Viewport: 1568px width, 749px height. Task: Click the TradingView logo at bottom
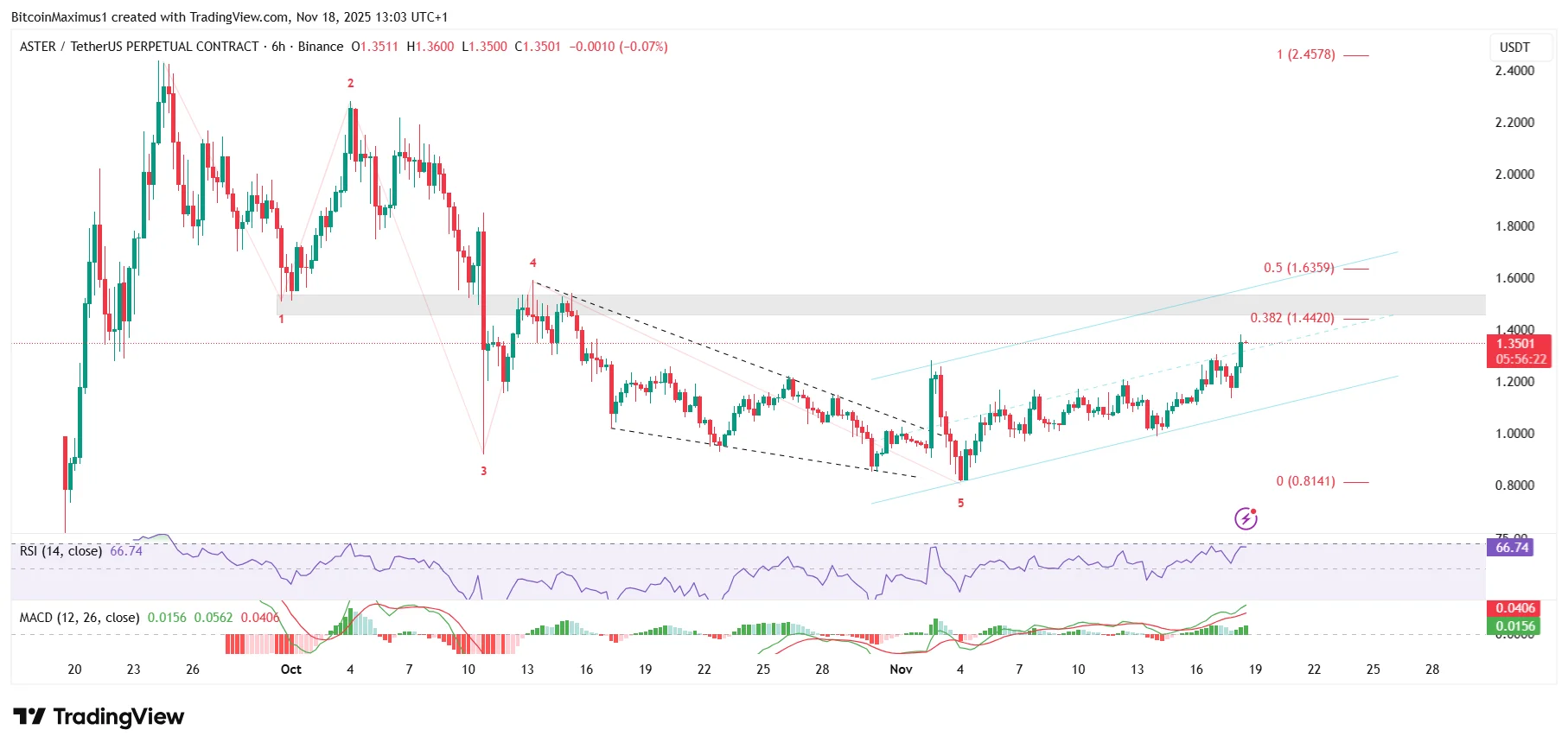pyautogui.click(x=99, y=717)
